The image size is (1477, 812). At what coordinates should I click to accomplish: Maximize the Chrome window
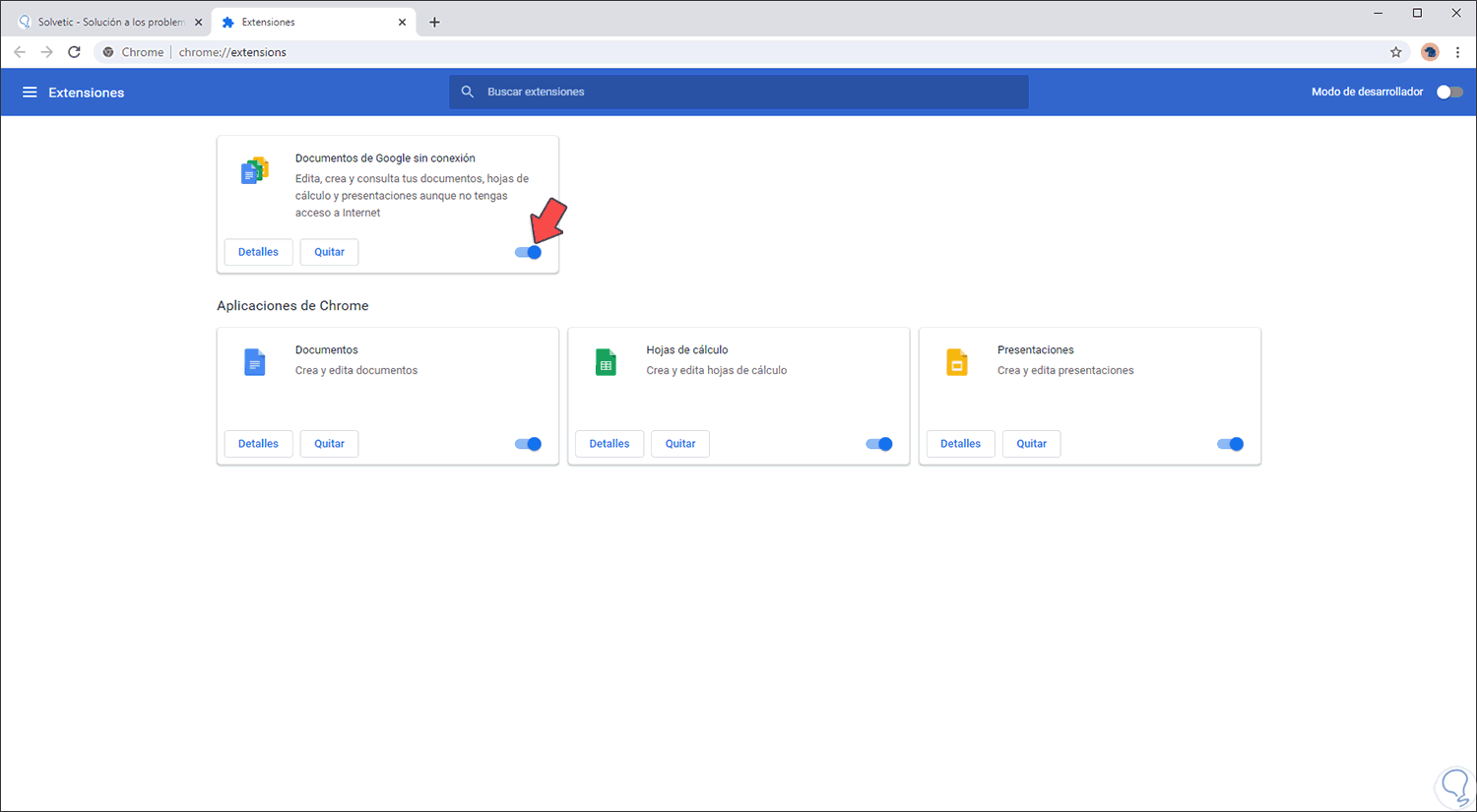click(1417, 13)
